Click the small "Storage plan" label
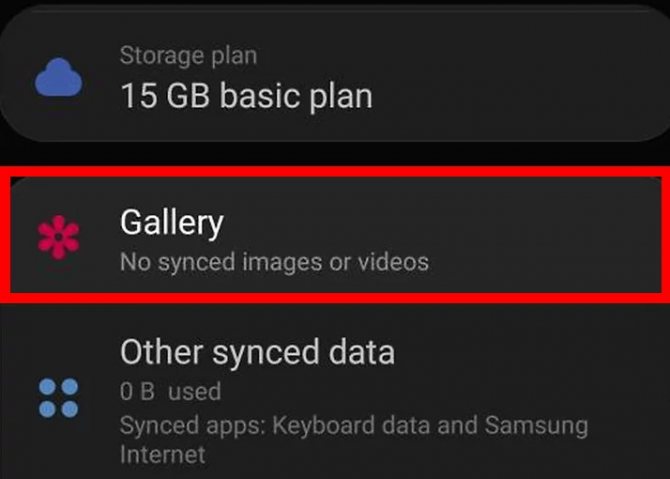670x479 pixels. (189, 54)
